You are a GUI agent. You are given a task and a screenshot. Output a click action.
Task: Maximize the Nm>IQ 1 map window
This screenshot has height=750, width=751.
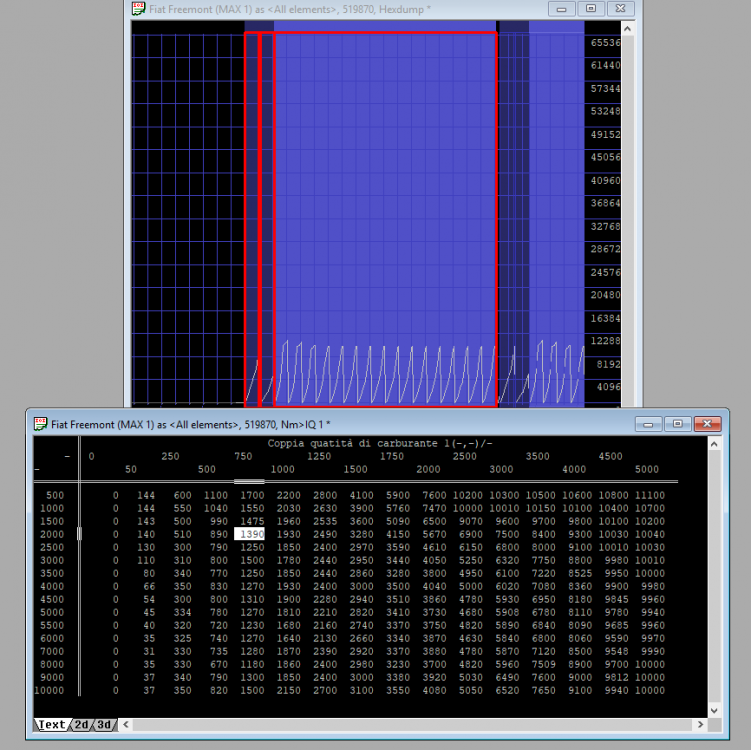pyautogui.click(x=677, y=424)
